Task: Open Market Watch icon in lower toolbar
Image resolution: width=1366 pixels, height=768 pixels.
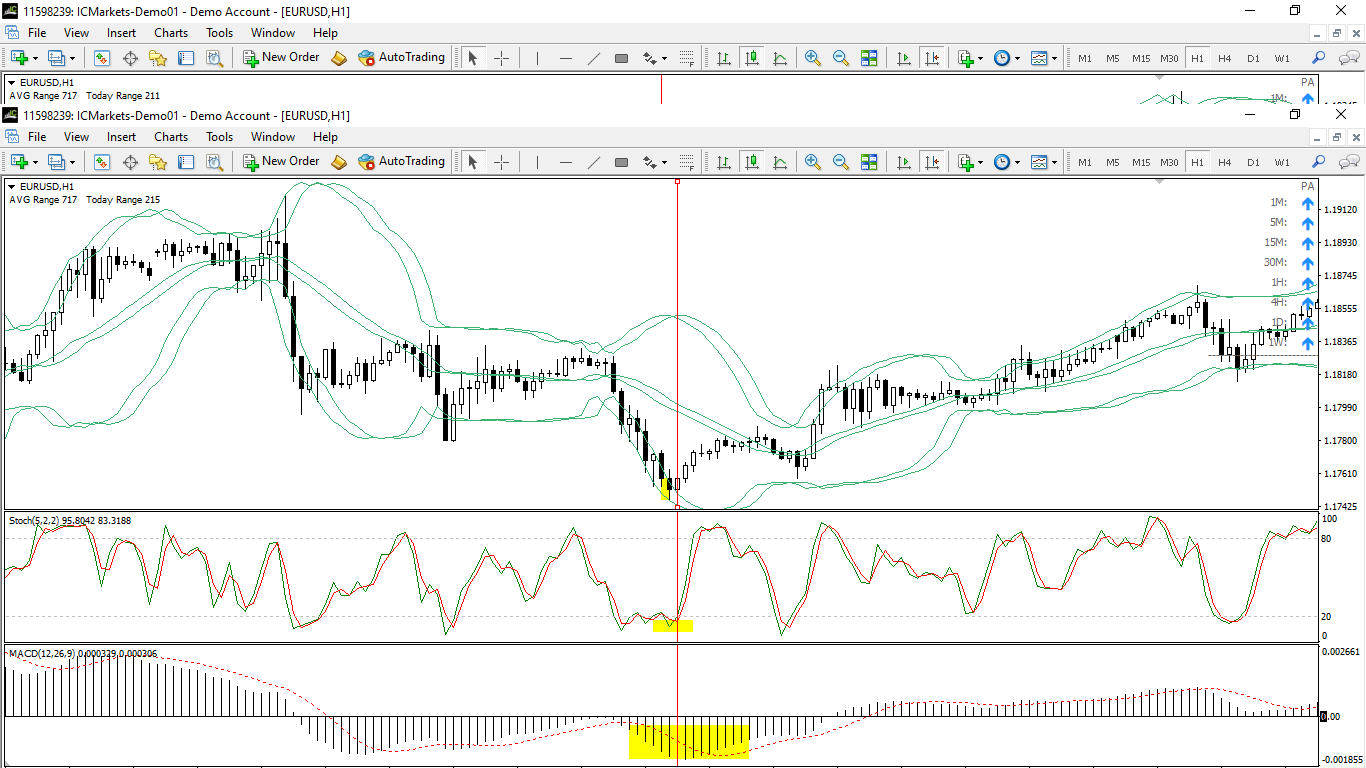Action: tap(101, 162)
